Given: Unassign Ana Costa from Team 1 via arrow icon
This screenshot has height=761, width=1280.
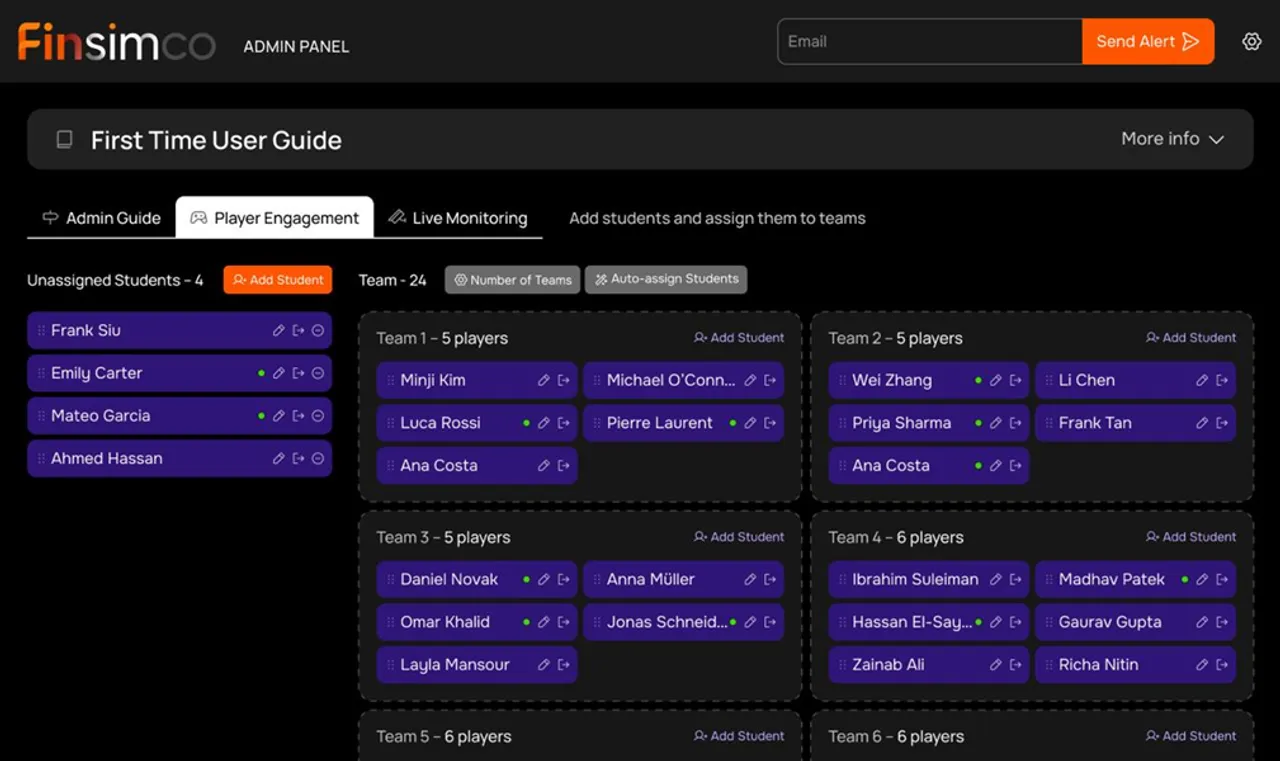Looking at the screenshot, I should 564,466.
